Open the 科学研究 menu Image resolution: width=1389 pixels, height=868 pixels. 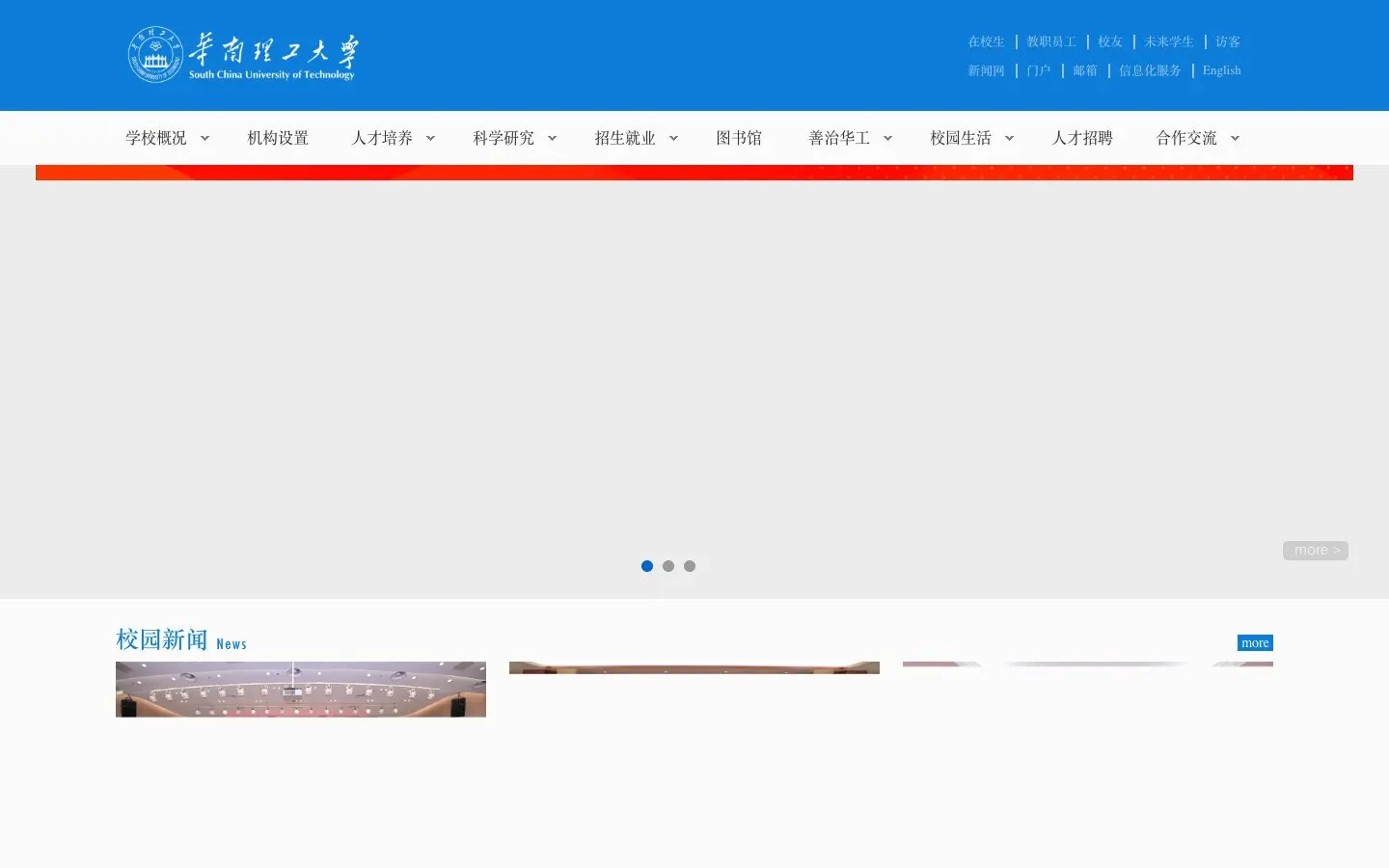click(504, 138)
